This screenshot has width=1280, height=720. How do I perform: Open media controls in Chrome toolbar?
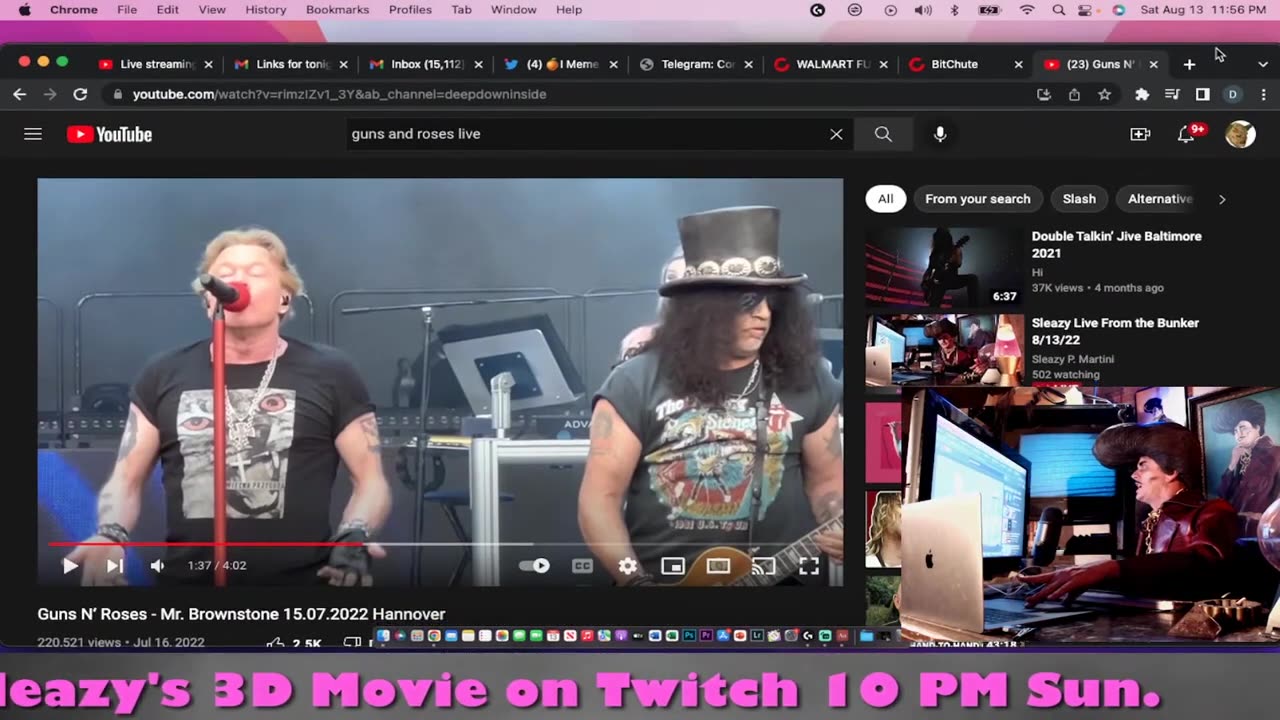point(1172,94)
